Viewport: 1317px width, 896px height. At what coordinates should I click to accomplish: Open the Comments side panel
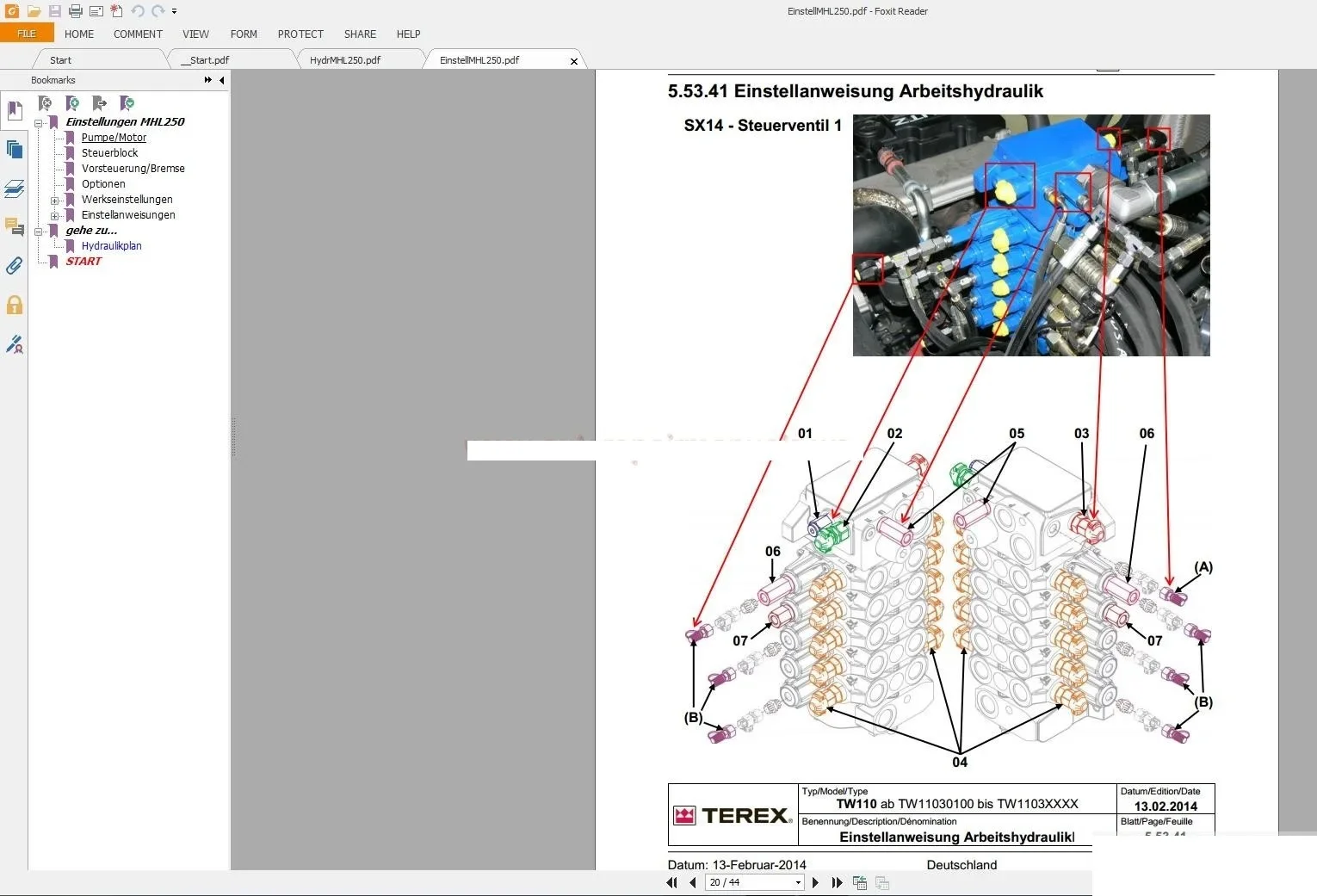15,227
